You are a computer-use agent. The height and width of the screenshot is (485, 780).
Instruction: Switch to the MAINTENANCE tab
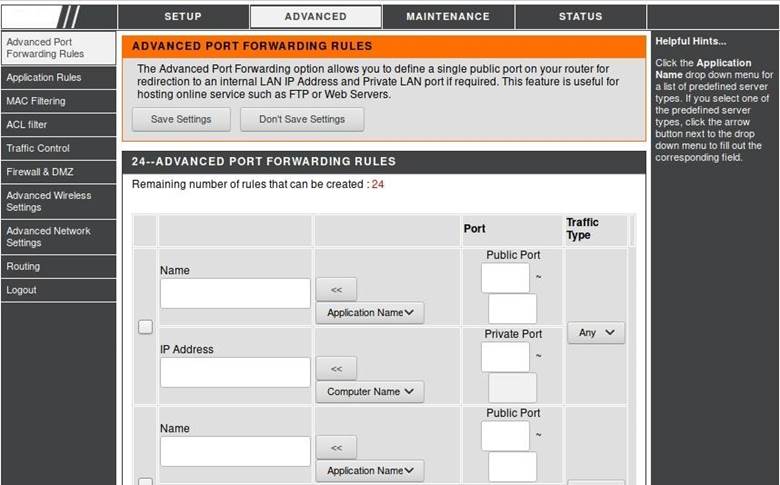pos(448,16)
